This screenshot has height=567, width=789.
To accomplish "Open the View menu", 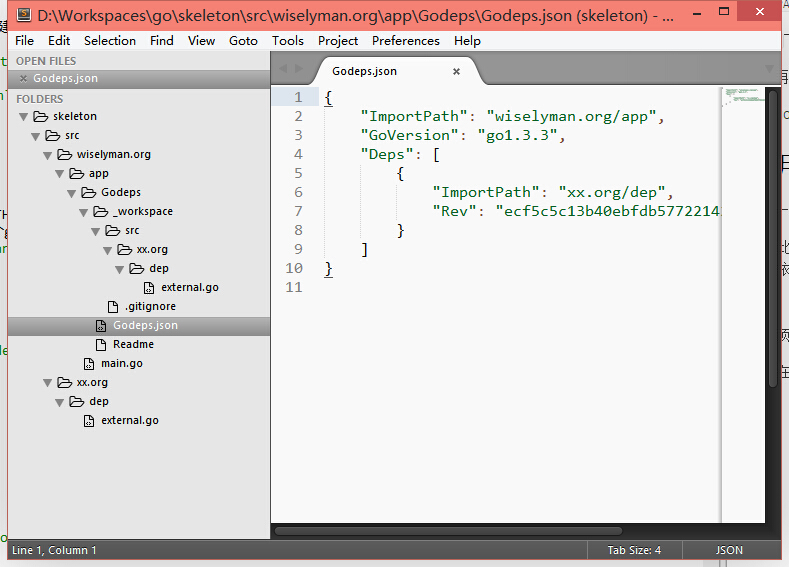I will pyautogui.click(x=201, y=41).
